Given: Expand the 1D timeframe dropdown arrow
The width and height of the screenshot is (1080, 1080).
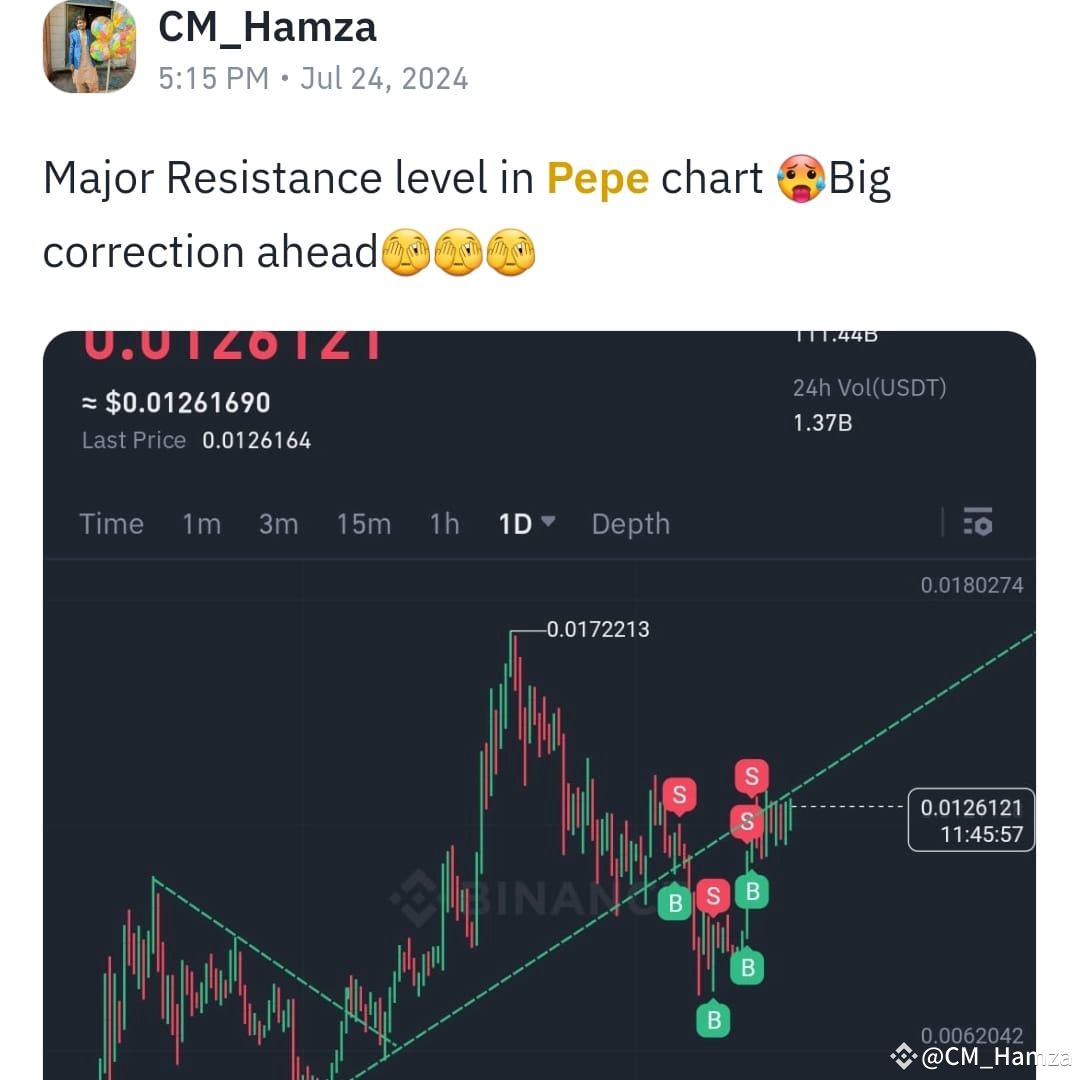Looking at the screenshot, I should [548, 521].
